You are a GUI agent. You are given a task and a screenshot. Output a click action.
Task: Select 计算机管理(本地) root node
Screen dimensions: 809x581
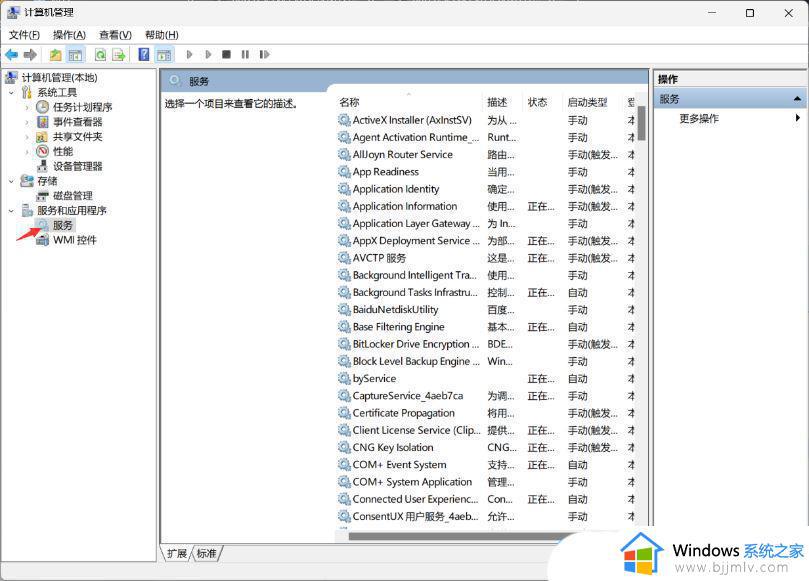(59, 78)
